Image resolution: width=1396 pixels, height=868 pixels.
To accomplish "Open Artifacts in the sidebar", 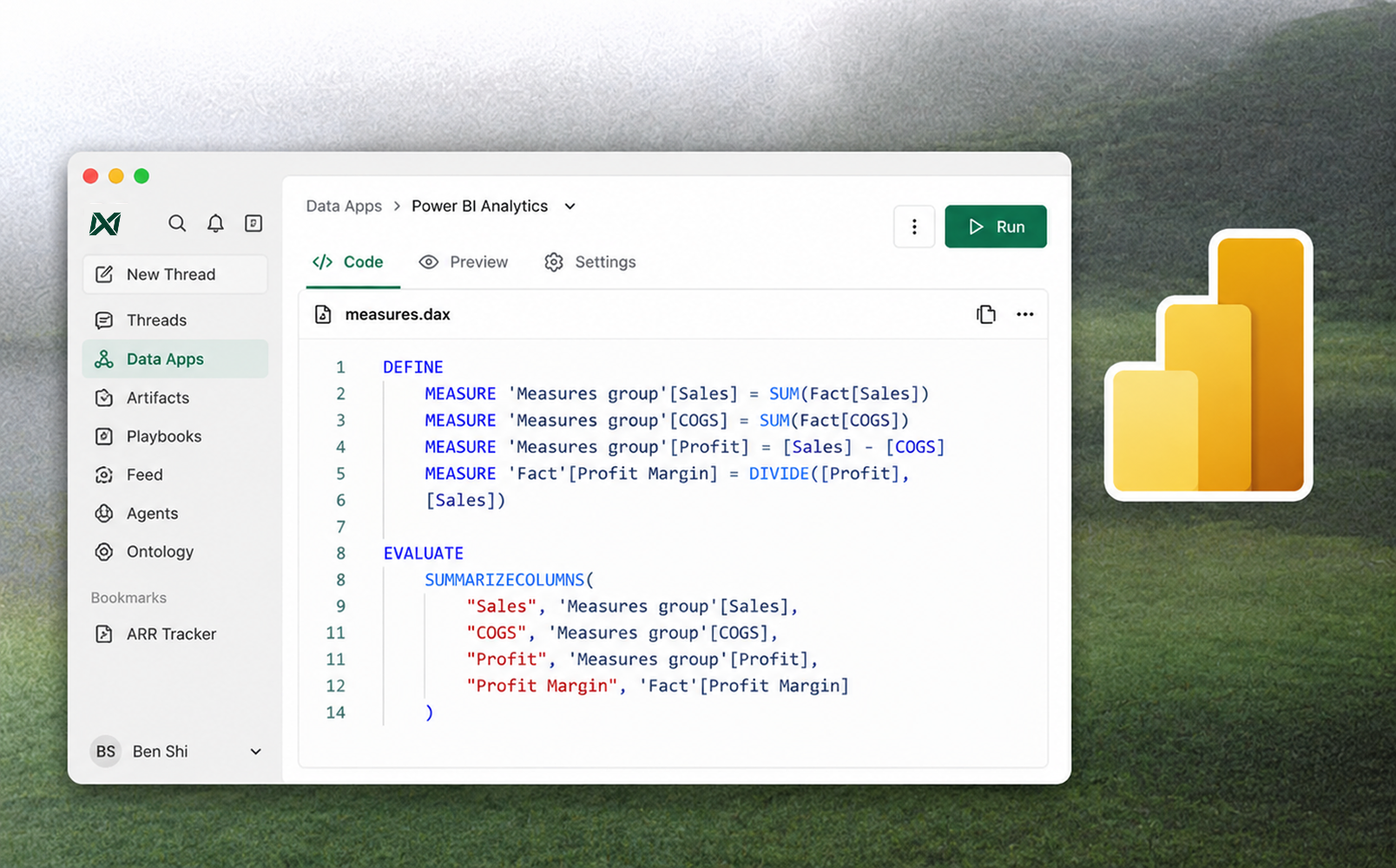I will (x=175, y=398).
